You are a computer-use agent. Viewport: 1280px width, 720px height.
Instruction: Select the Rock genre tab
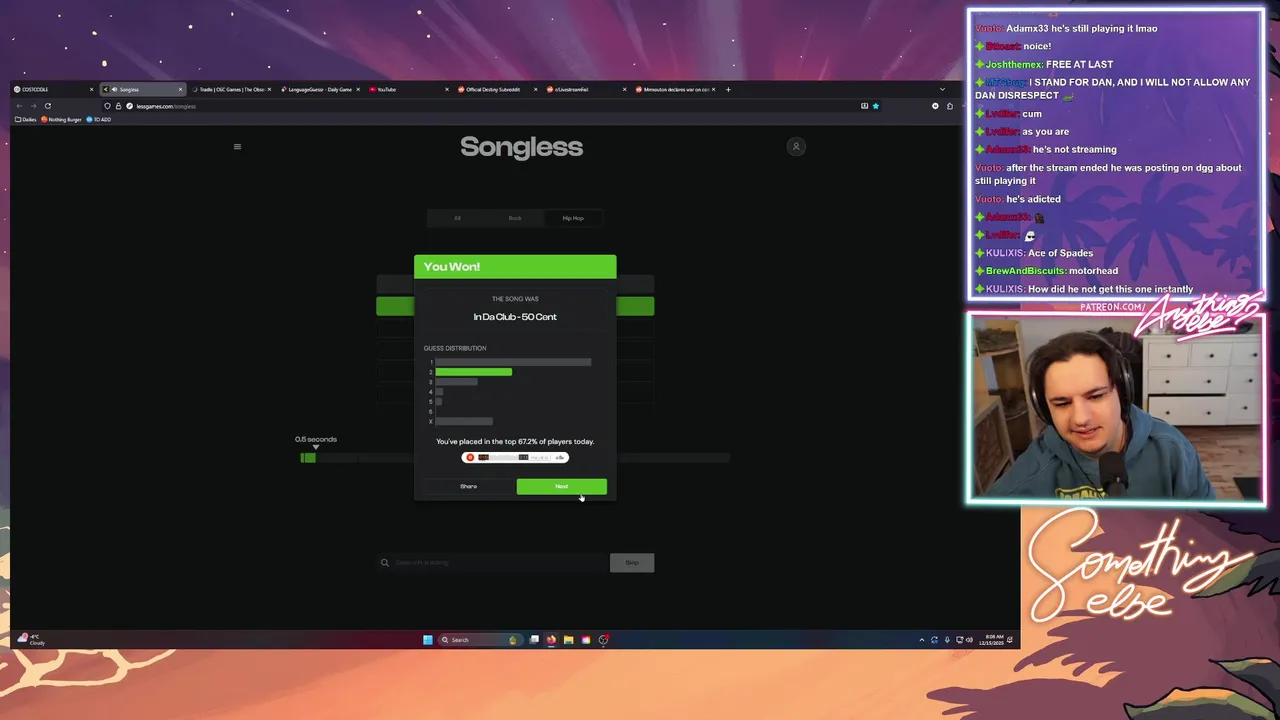click(x=515, y=218)
